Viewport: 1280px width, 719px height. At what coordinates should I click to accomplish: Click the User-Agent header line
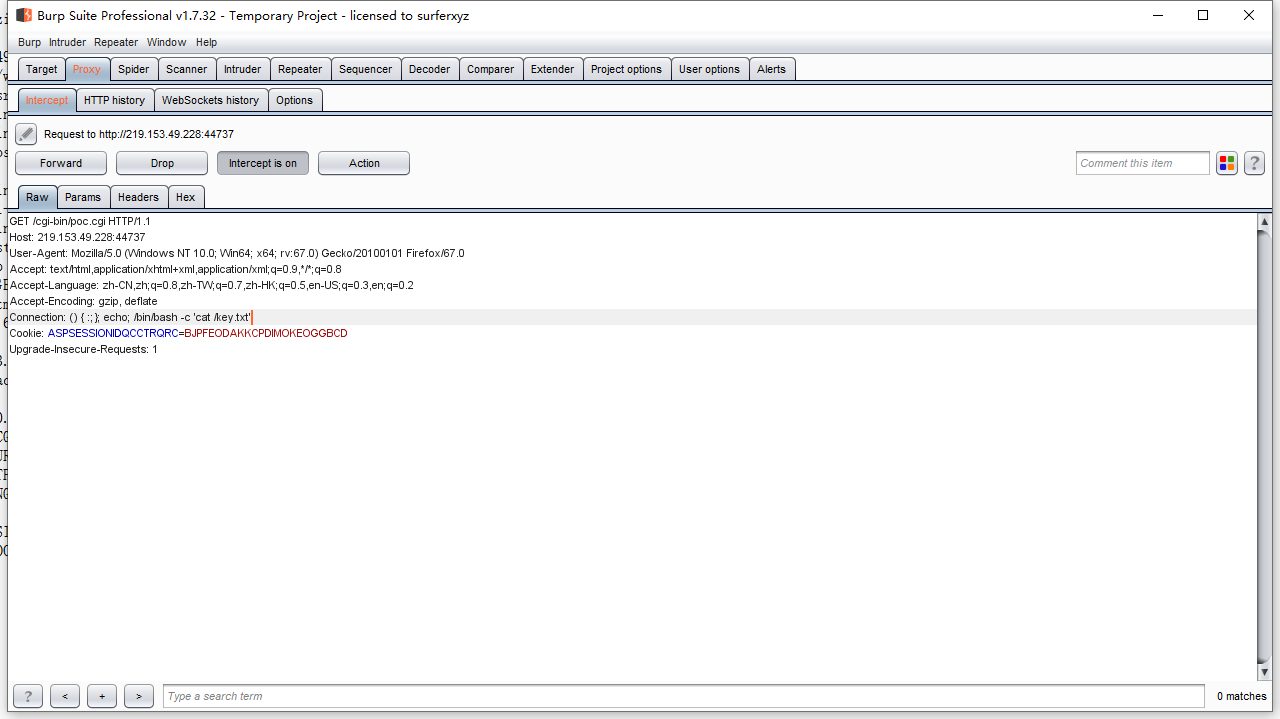click(x=237, y=253)
